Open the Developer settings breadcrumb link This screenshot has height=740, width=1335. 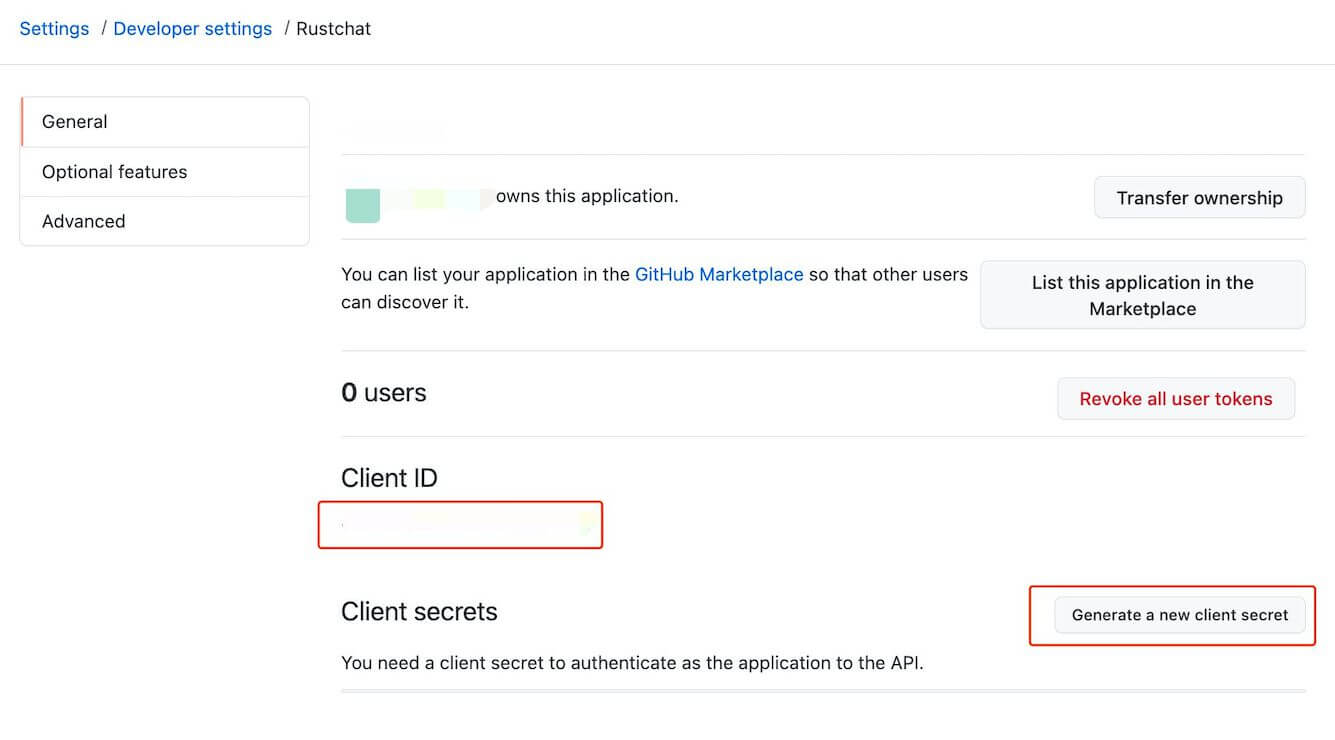tap(192, 29)
